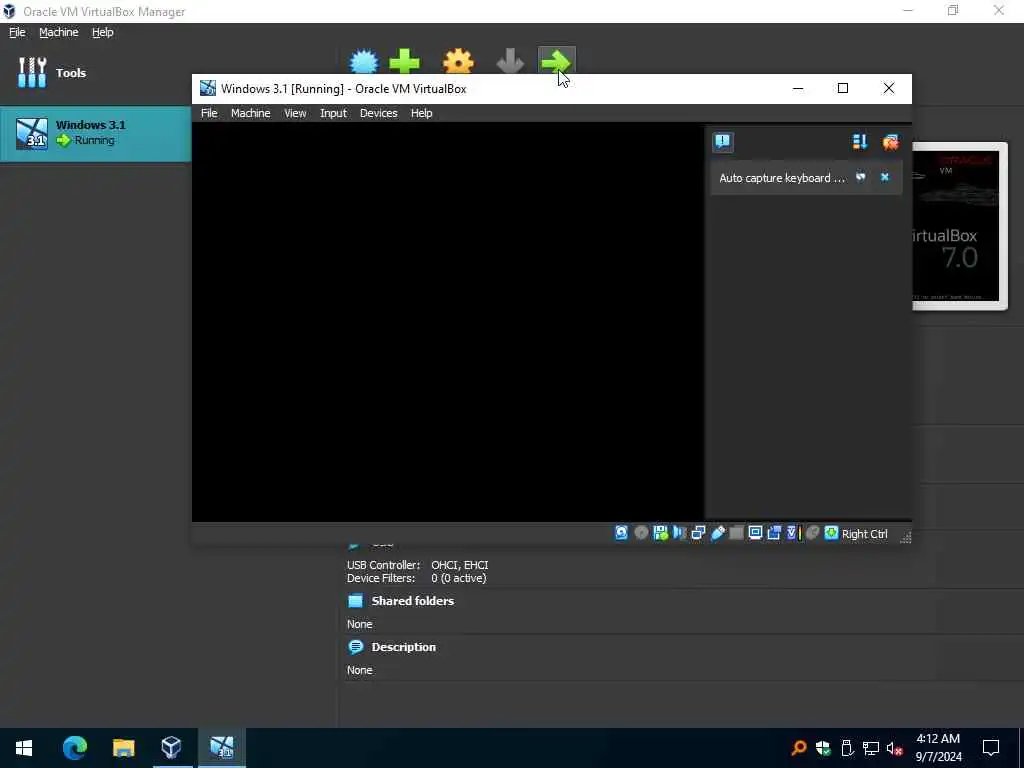The width and height of the screenshot is (1024, 768).
Task: Click the New machine toolbar icon in Manager
Action: click(x=364, y=62)
